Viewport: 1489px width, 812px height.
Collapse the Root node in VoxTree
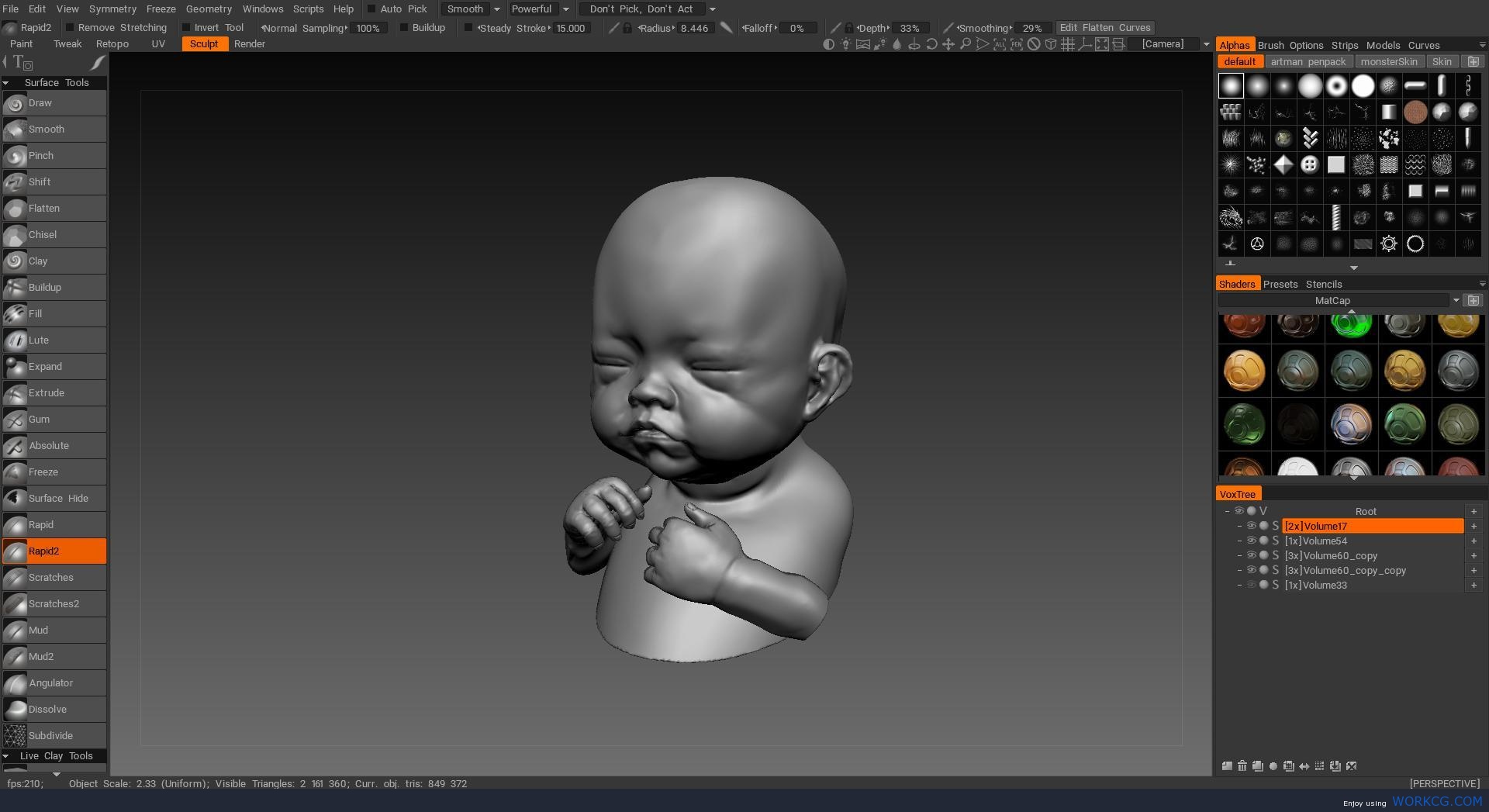tap(1227, 511)
